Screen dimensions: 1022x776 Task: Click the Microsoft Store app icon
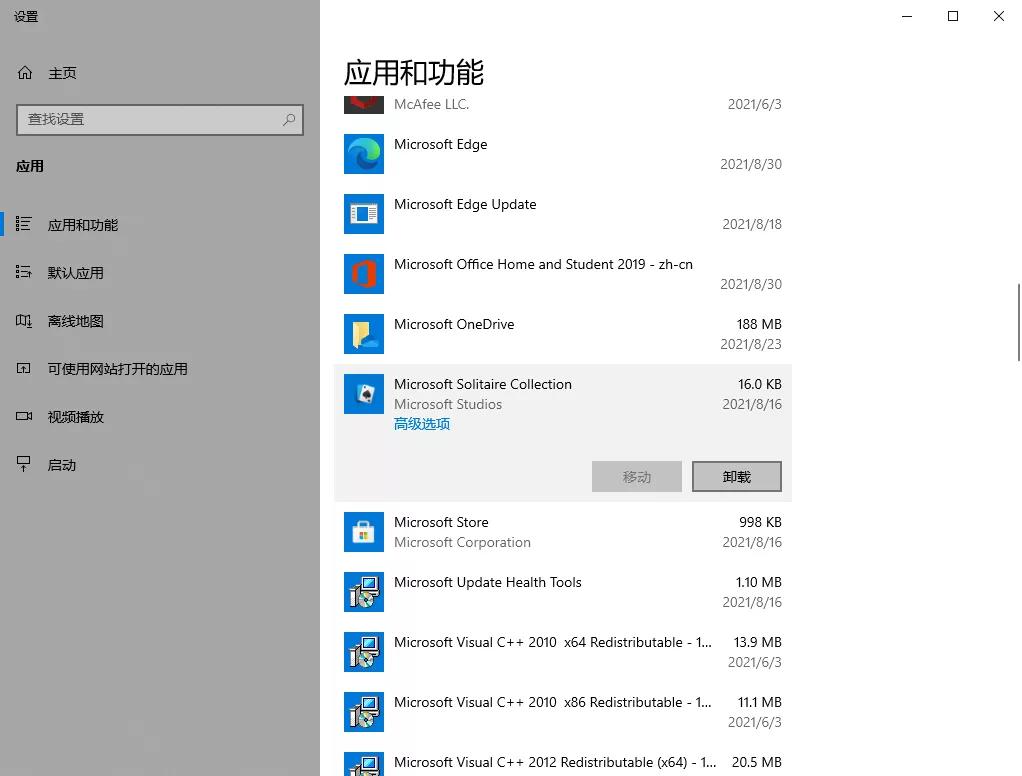pos(363,532)
